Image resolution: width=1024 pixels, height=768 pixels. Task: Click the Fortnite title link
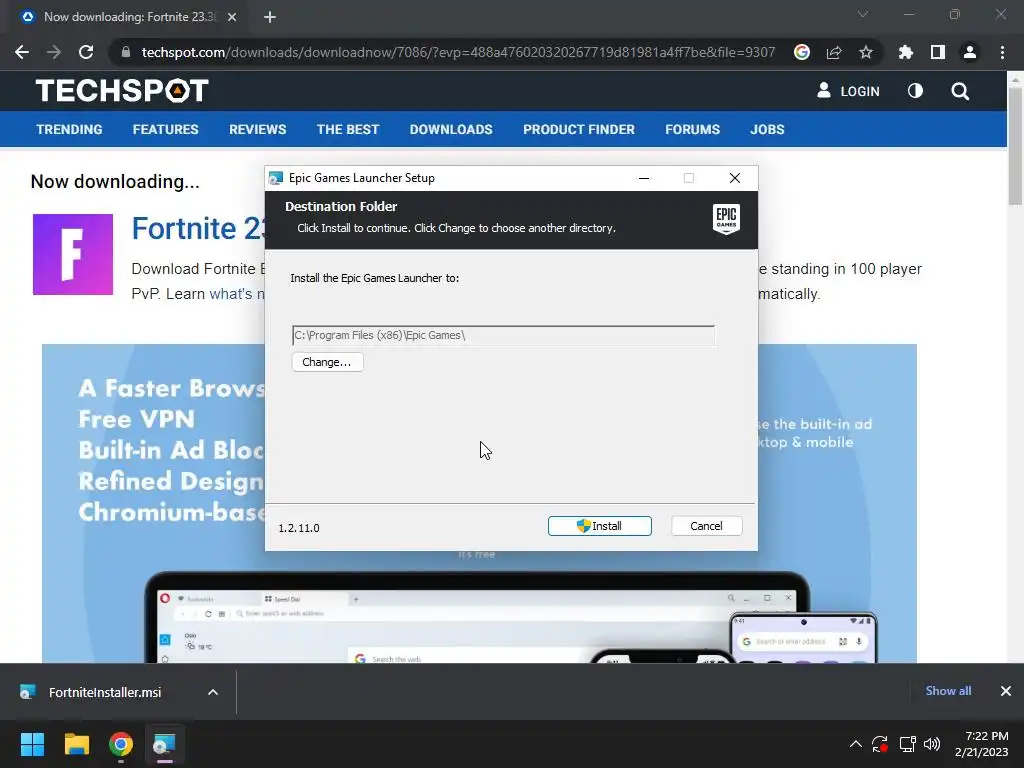tap(197, 229)
